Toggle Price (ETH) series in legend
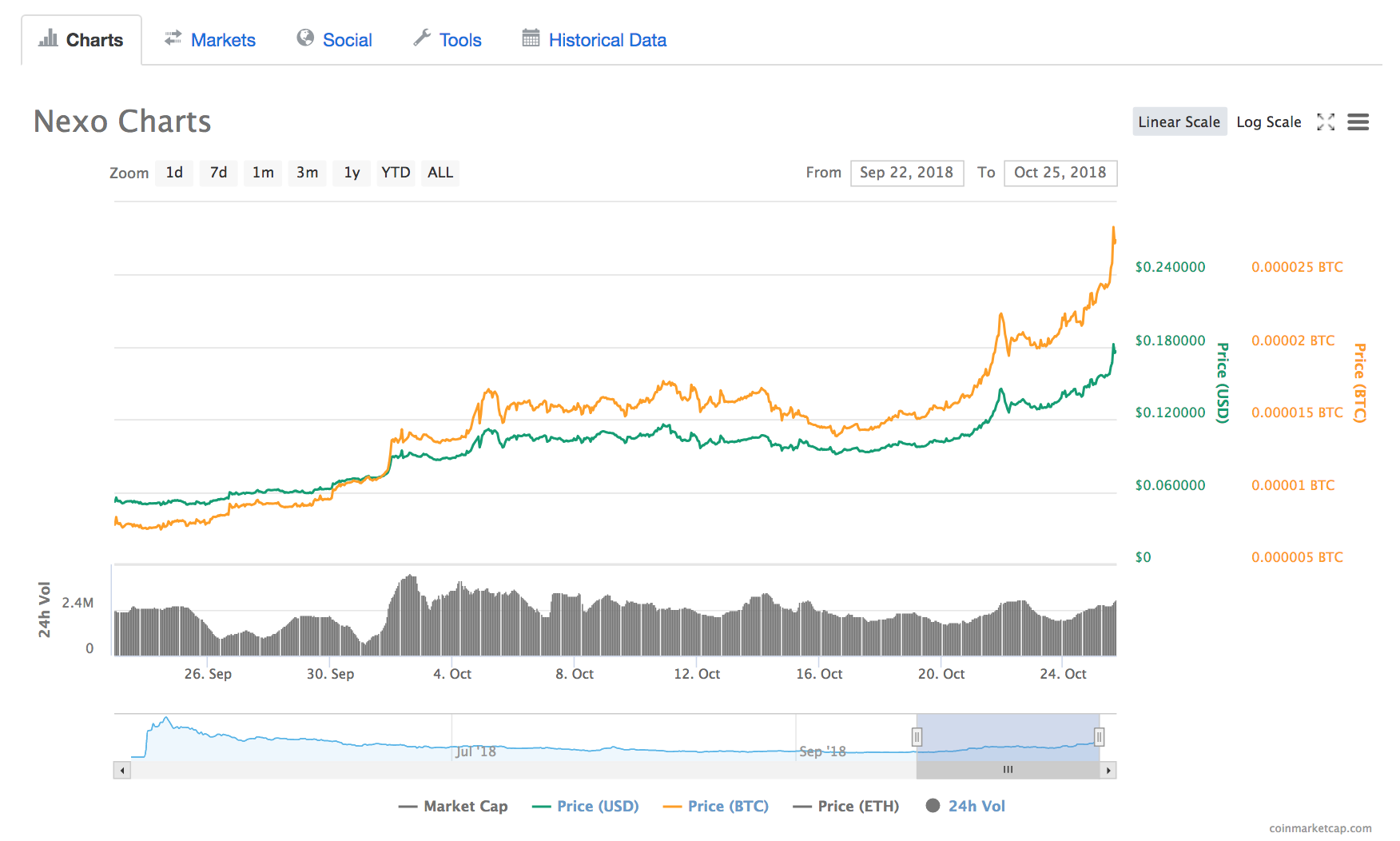The image size is (1400, 841). click(x=846, y=806)
